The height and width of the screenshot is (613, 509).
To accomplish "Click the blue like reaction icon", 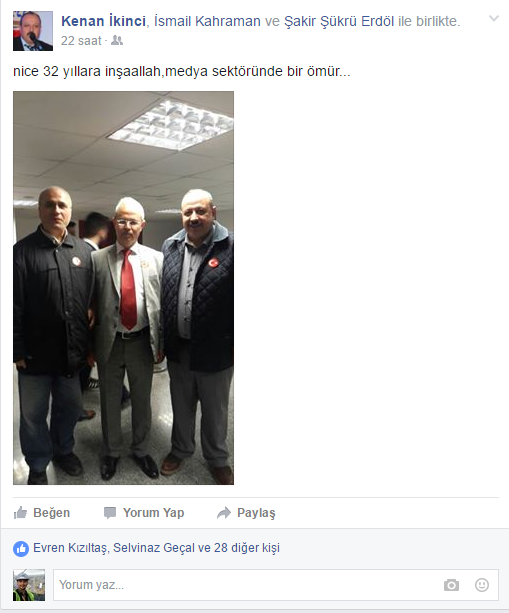I will tap(21, 548).
